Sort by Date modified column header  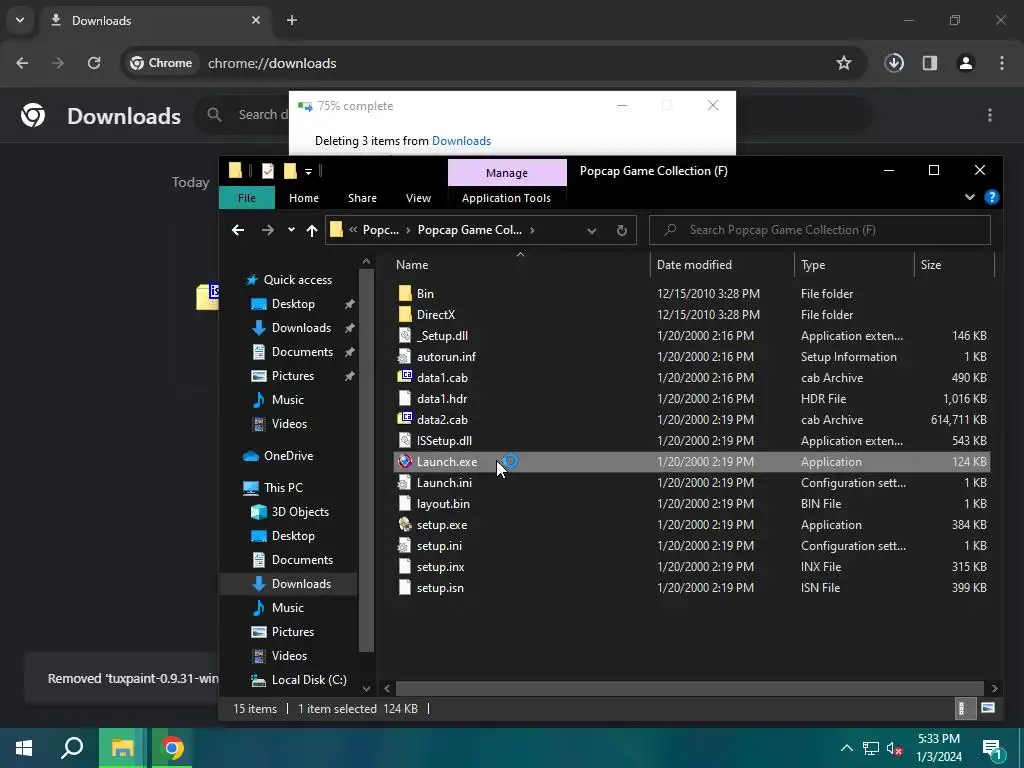pyautogui.click(x=694, y=264)
